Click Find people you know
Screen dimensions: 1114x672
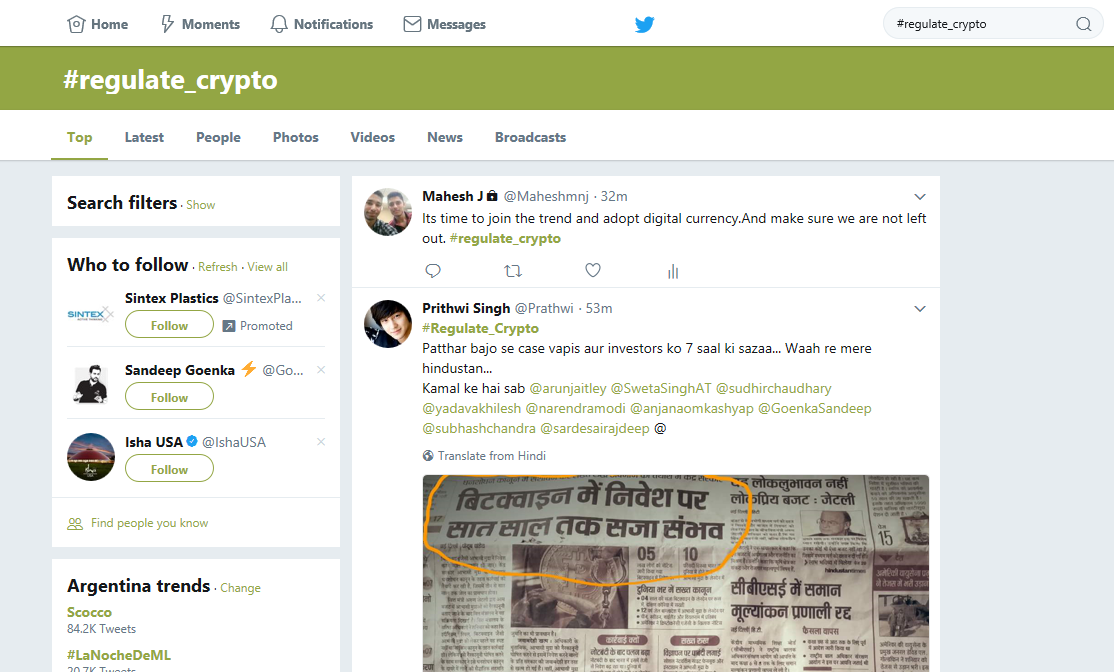[149, 523]
